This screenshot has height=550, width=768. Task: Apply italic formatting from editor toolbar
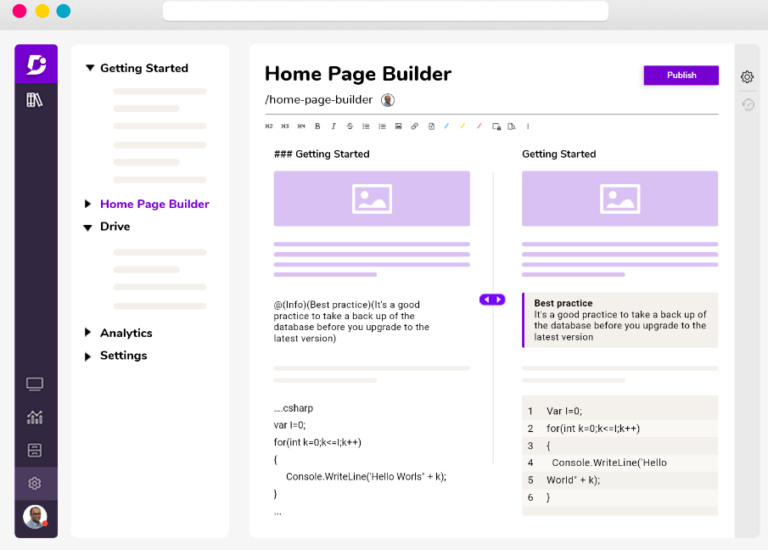334,126
